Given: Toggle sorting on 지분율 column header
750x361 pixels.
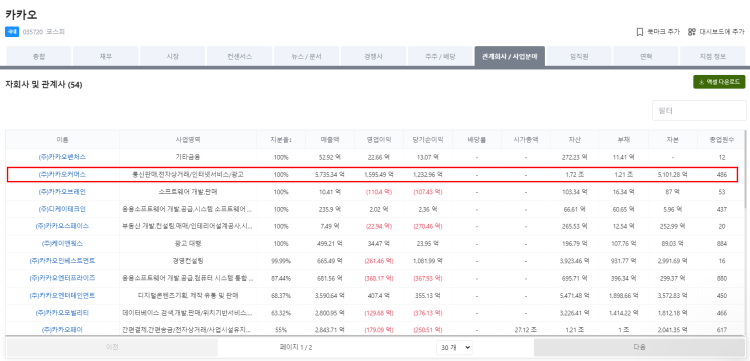Looking at the screenshot, I should click(281, 140).
